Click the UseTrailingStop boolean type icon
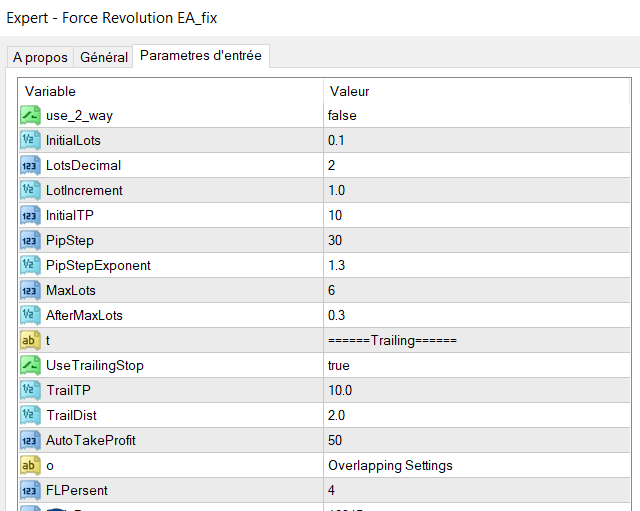 point(29,365)
